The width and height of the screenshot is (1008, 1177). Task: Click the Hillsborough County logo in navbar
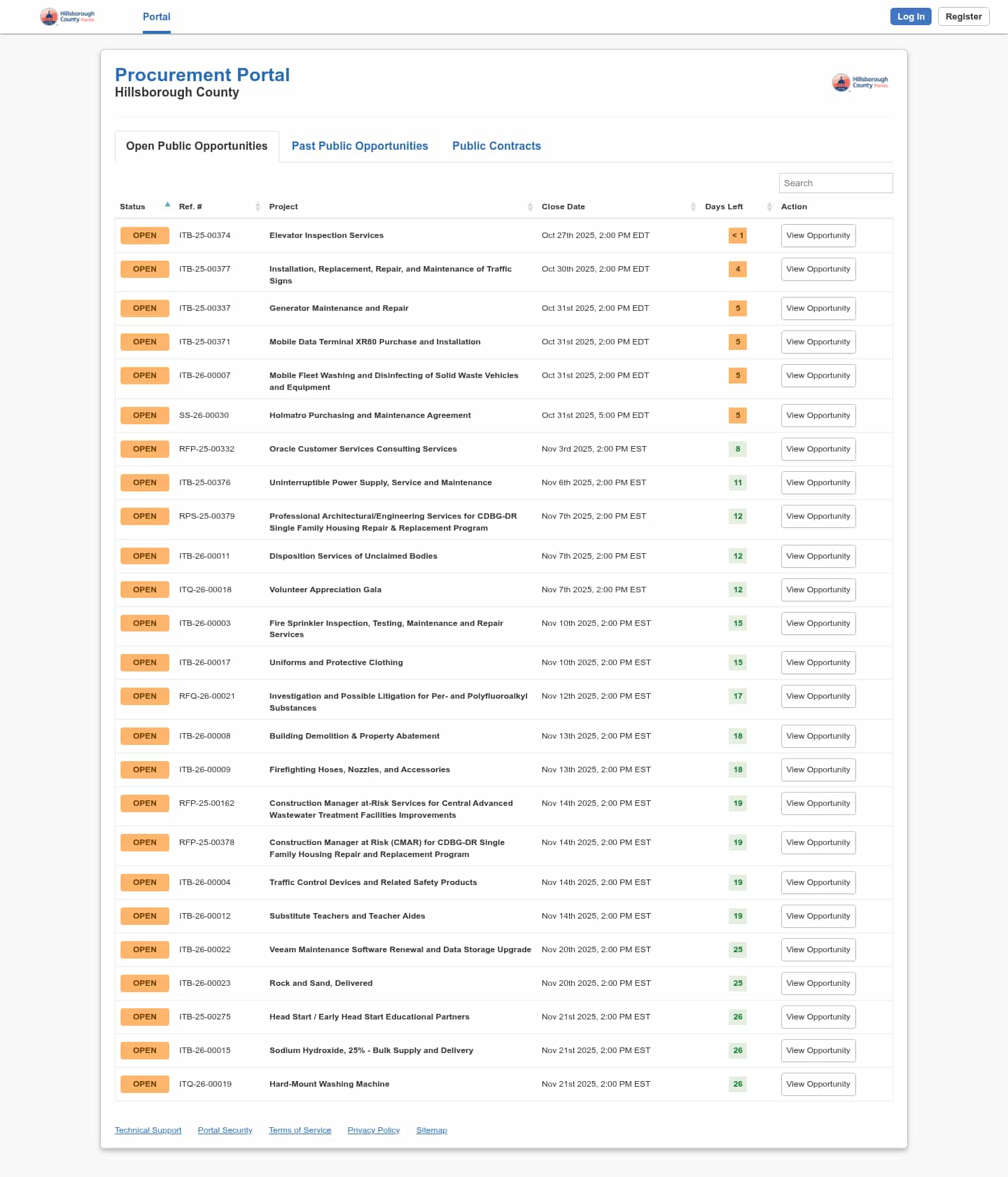click(x=67, y=17)
